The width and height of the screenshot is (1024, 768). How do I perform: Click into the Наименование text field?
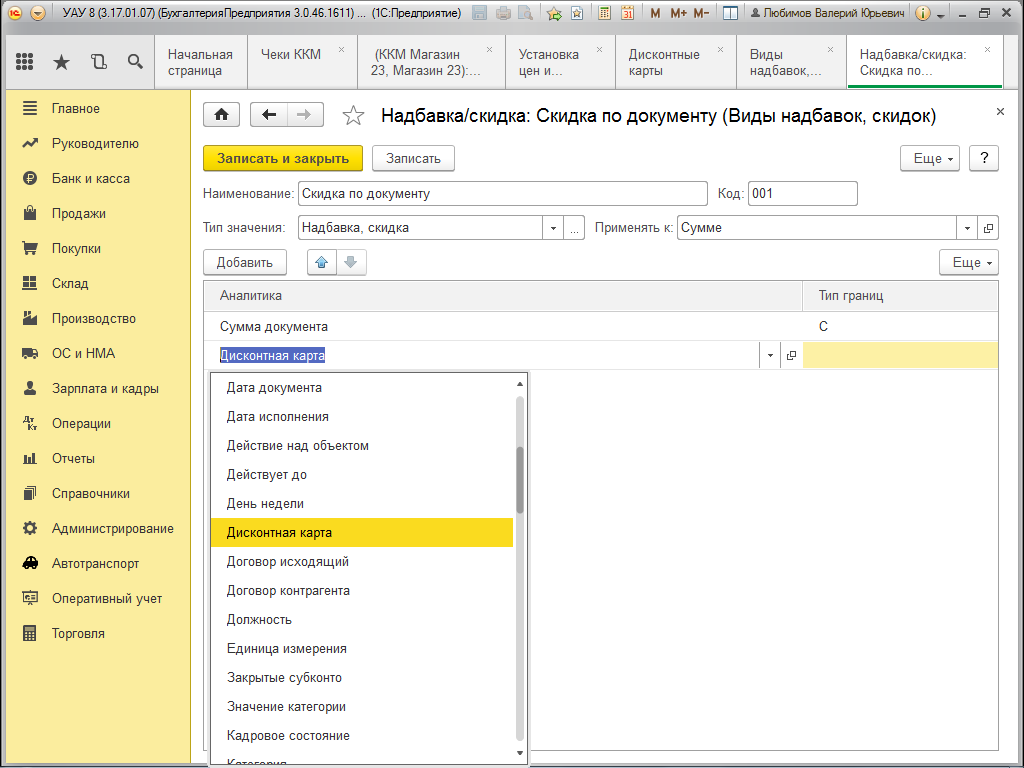tap(502, 194)
